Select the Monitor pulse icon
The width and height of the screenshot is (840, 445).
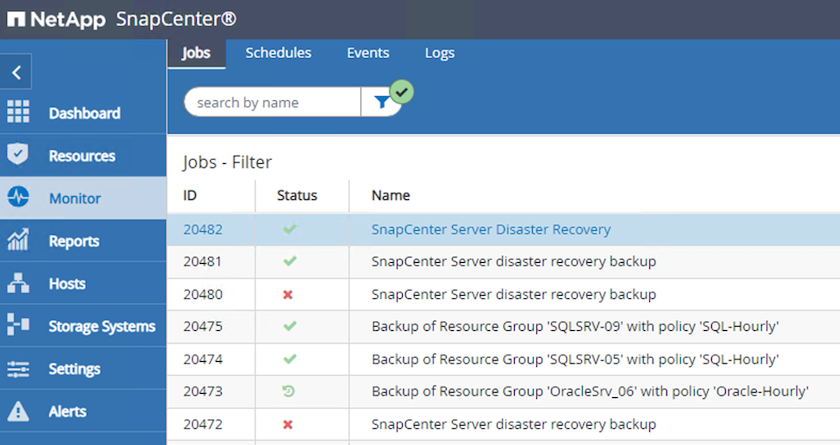point(18,197)
